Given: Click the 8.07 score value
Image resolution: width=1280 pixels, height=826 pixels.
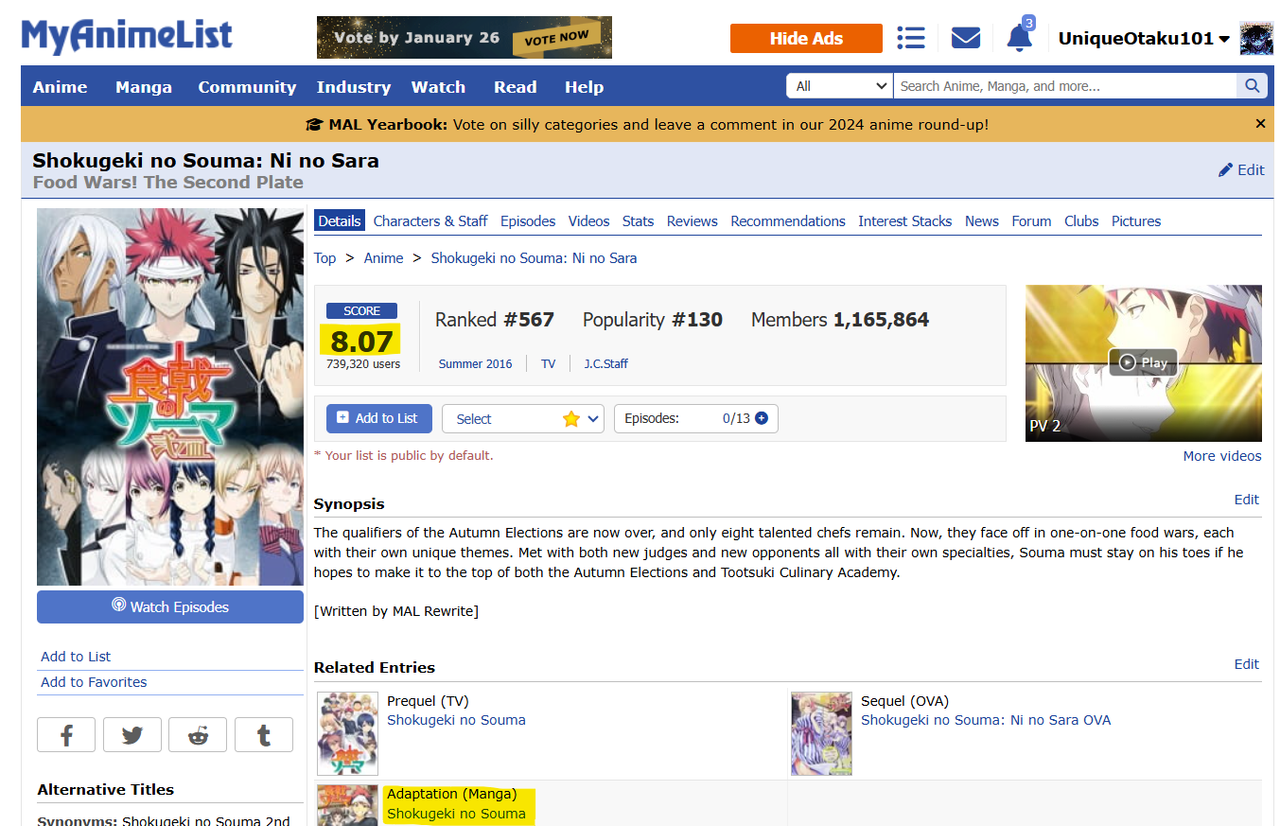Looking at the screenshot, I should pyautogui.click(x=361, y=340).
